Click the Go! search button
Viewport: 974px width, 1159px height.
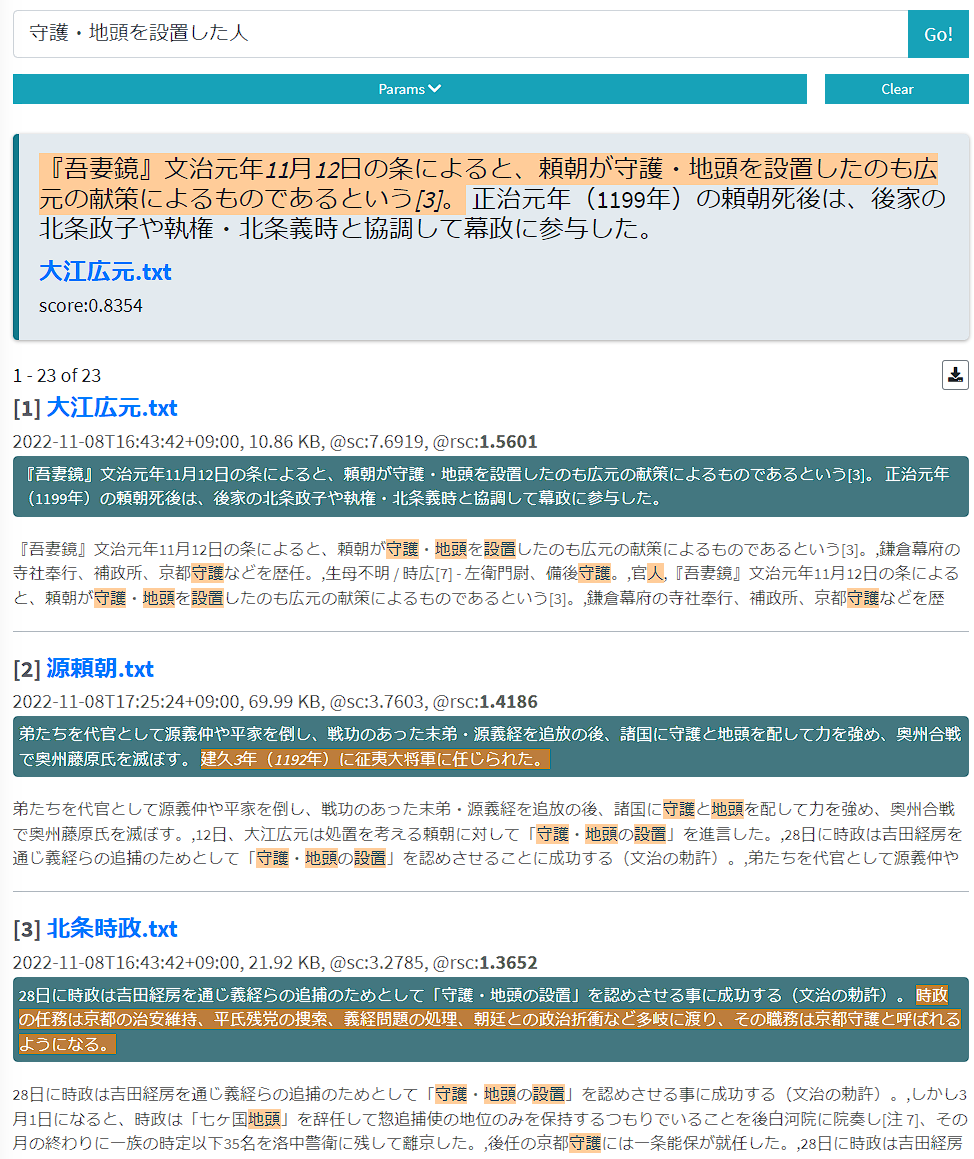pyautogui.click(x=937, y=34)
